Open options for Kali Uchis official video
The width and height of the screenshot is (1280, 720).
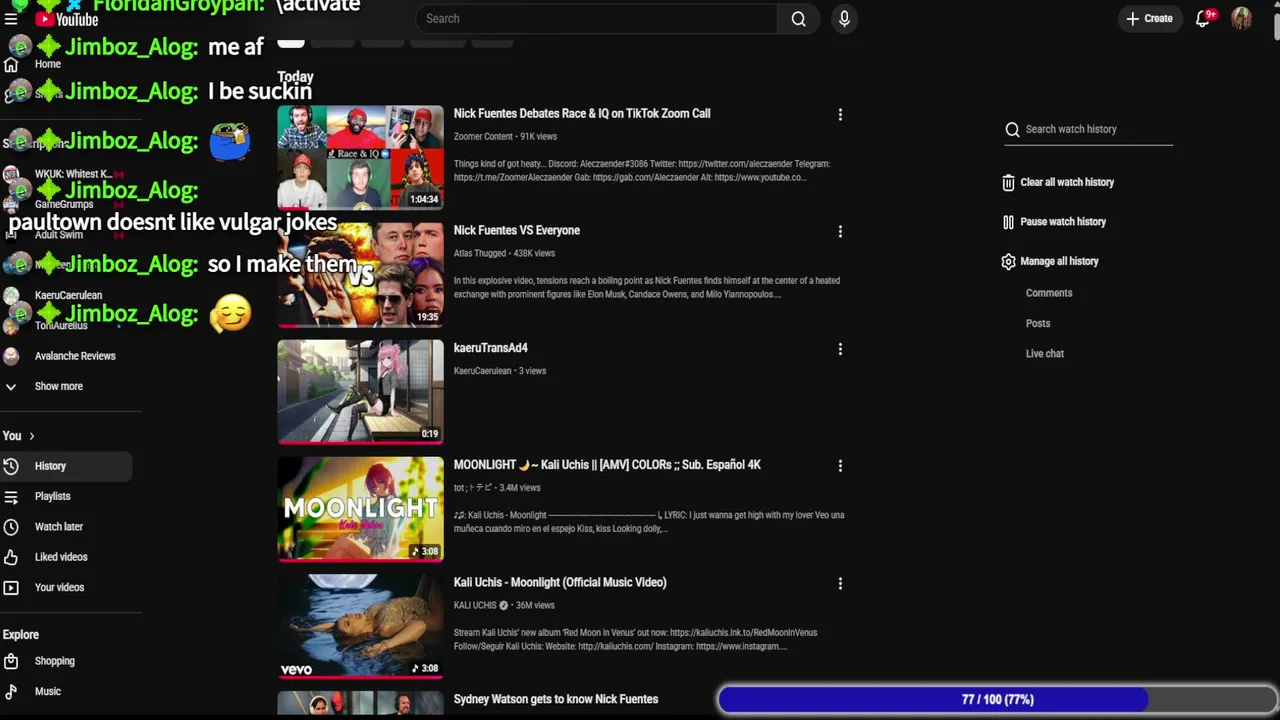pos(840,583)
